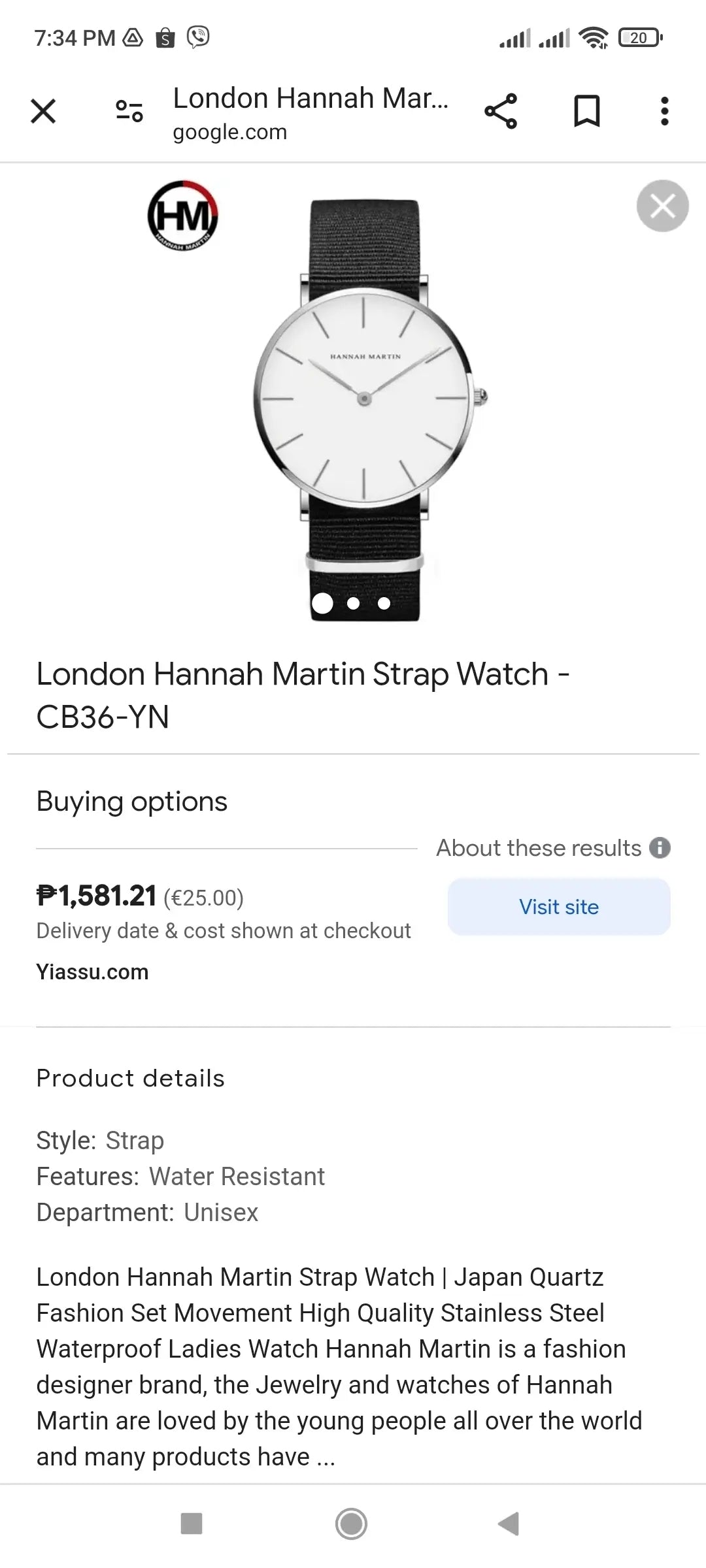Screen dimensions: 706x1568
Task: Dismiss the product overlay with the gray X
Action: click(x=662, y=206)
